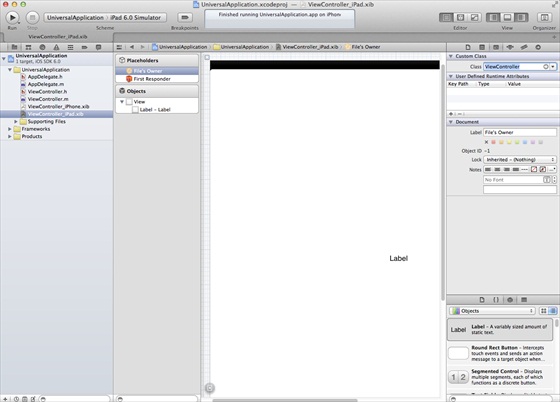Click File's Owner in the jump bar
This screenshot has height=402, width=560.
362,47
